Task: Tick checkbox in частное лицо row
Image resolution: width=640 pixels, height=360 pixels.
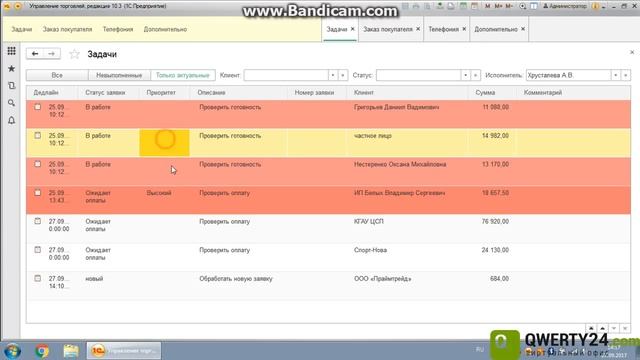Action: pos(38,135)
